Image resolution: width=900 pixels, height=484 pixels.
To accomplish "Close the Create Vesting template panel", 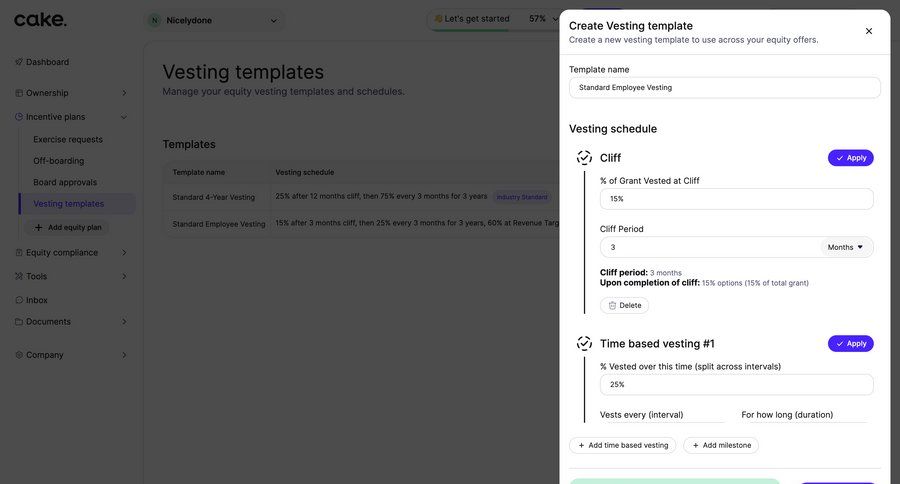I will [868, 31].
